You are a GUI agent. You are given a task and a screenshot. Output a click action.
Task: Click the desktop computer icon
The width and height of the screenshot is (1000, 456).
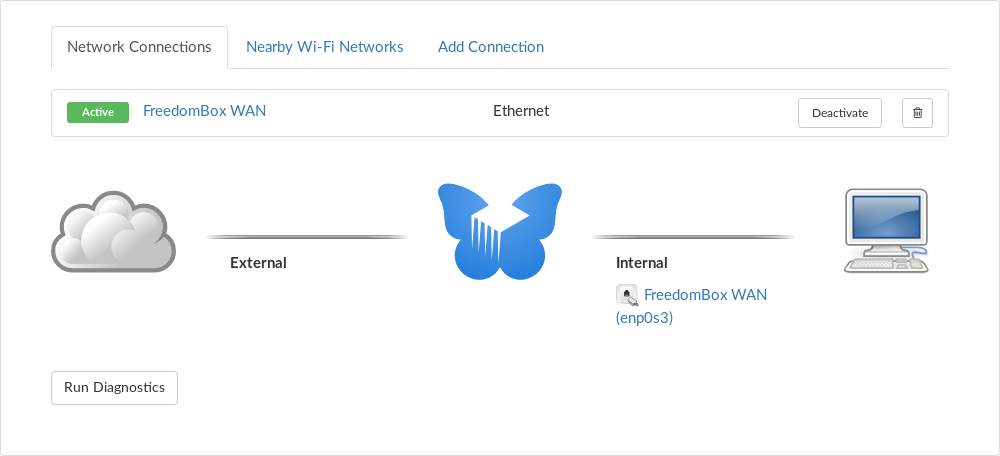click(885, 231)
